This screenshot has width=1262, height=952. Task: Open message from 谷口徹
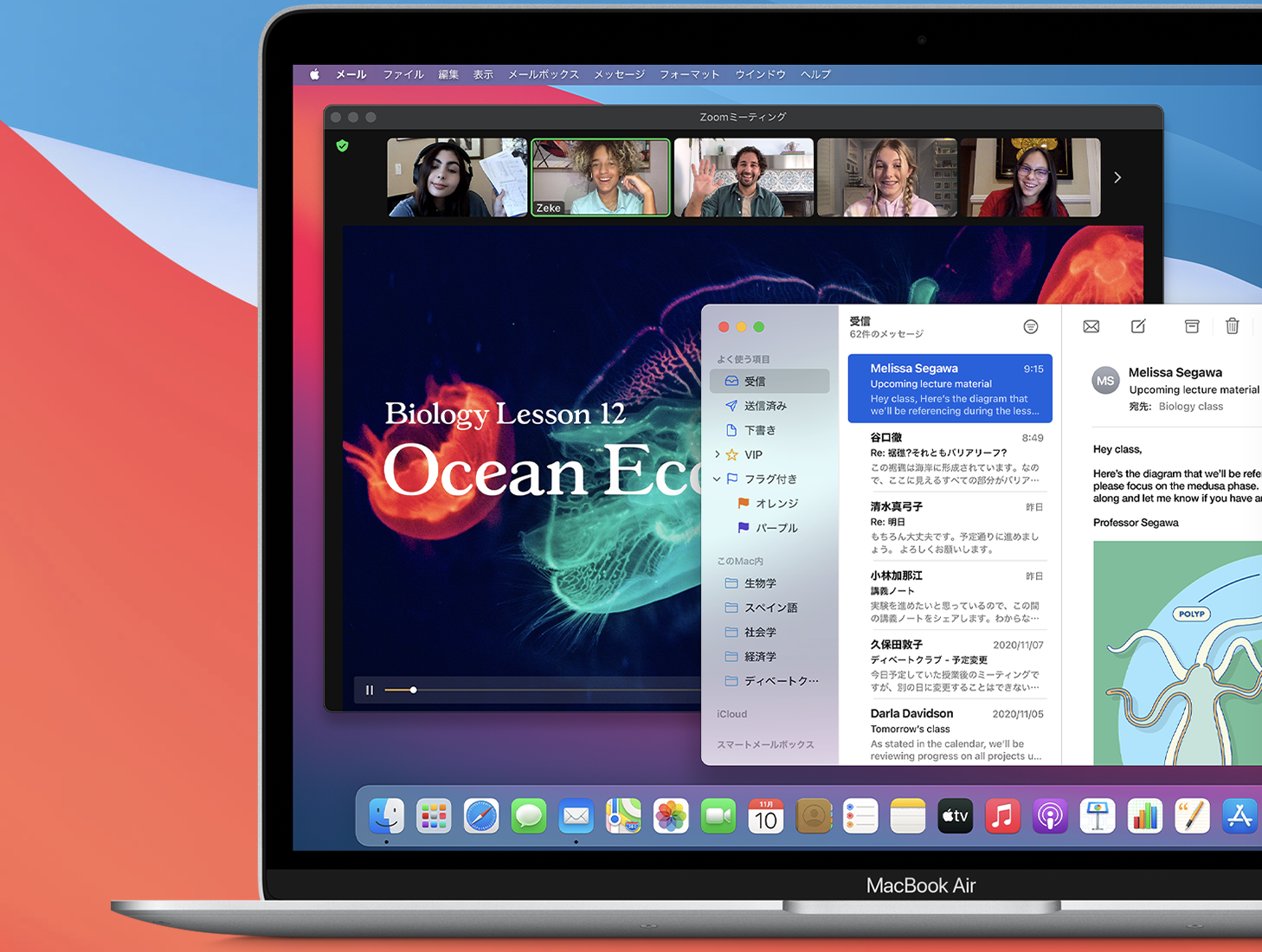pyautogui.click(x=950, y=458)
